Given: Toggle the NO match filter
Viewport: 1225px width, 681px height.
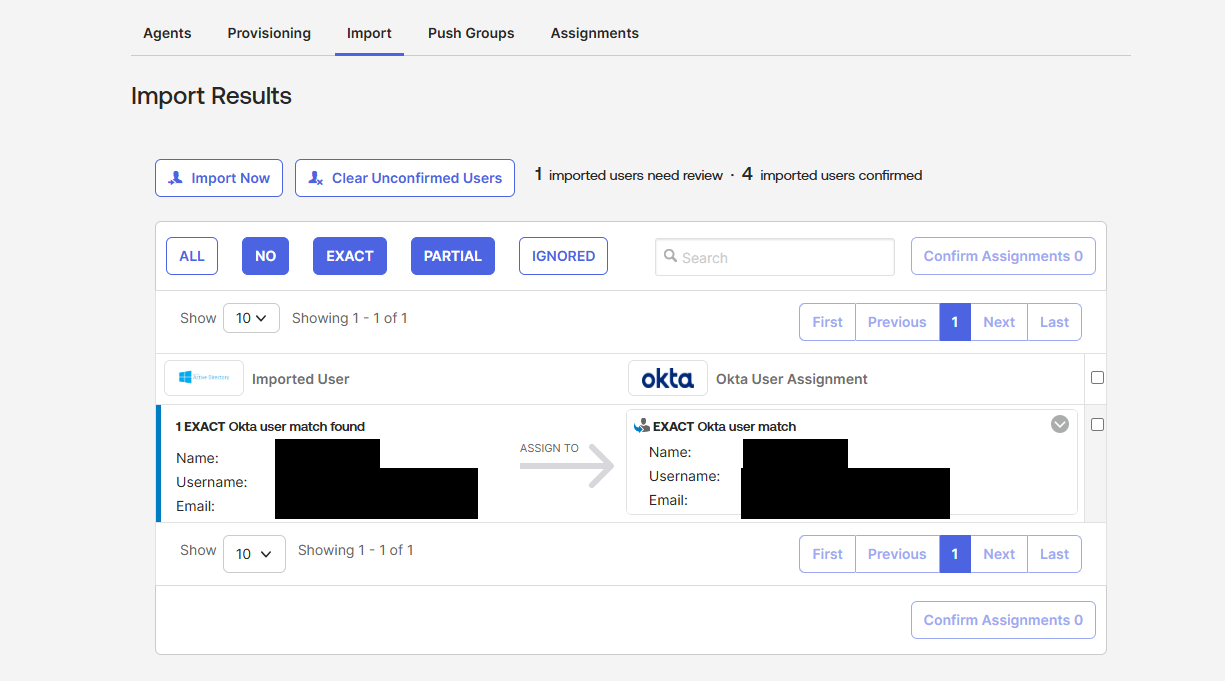Looking at the screenshot, I should tap(265, 256).
